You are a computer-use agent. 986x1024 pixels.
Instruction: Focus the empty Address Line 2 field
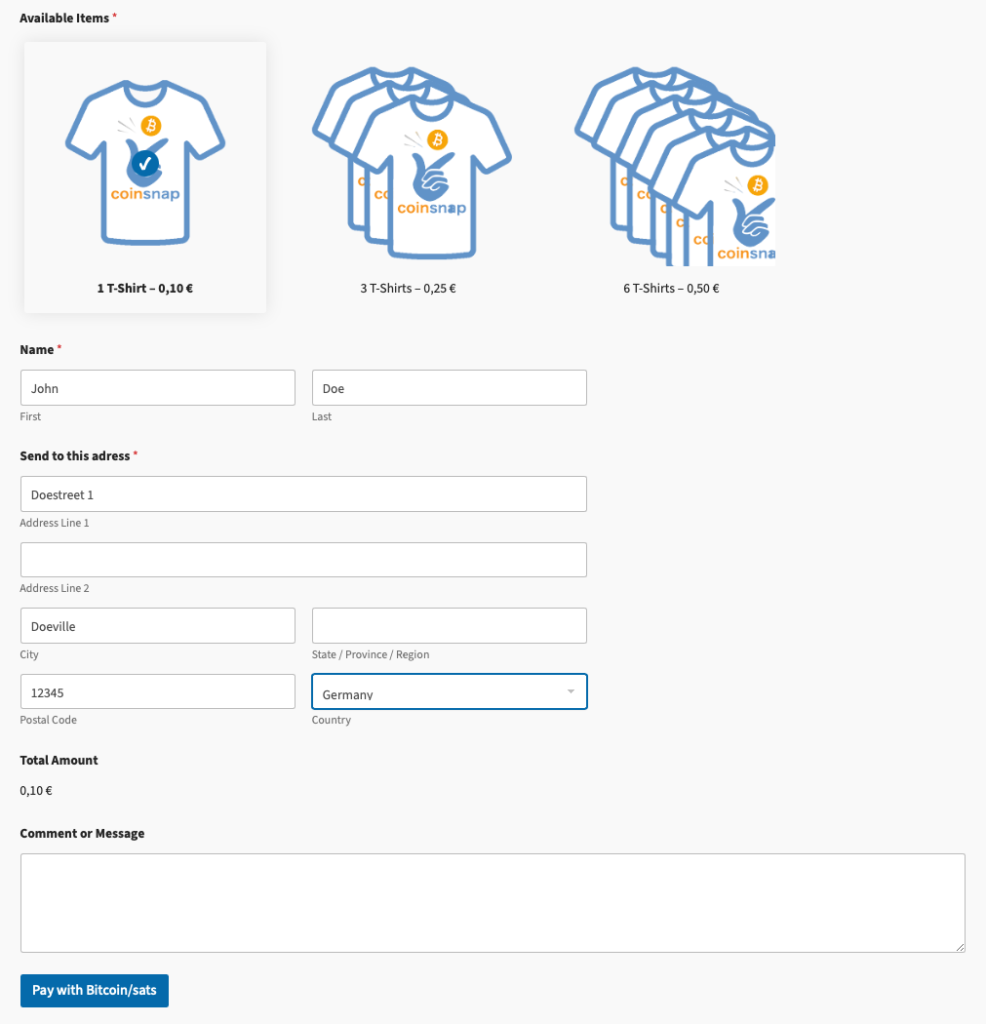click(x=303, y=560)
